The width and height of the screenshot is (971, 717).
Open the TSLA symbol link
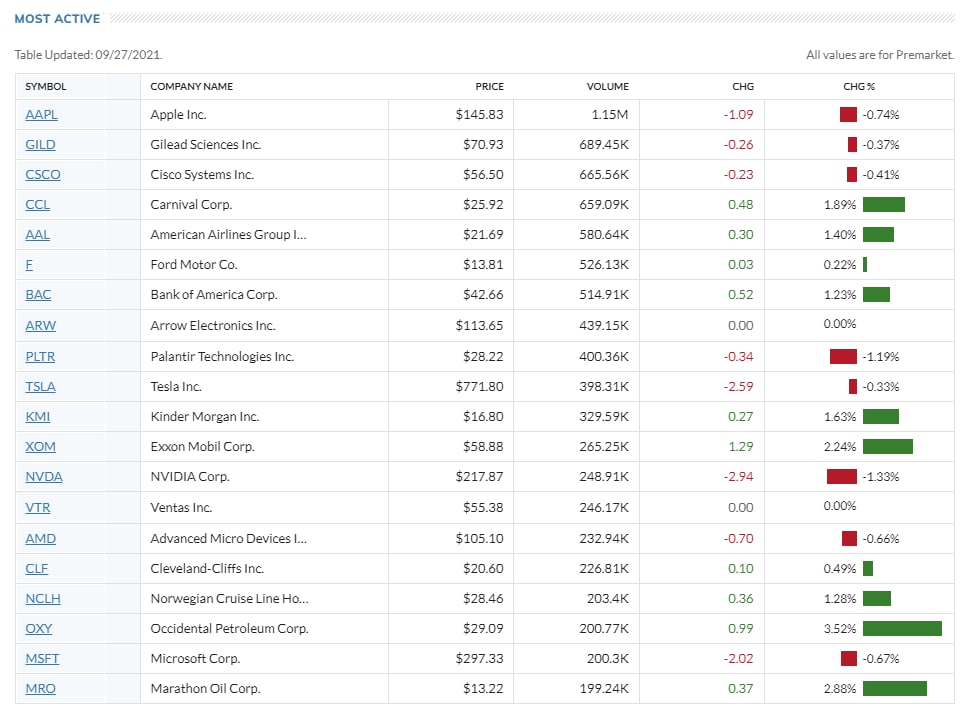(x=40, y=386)
